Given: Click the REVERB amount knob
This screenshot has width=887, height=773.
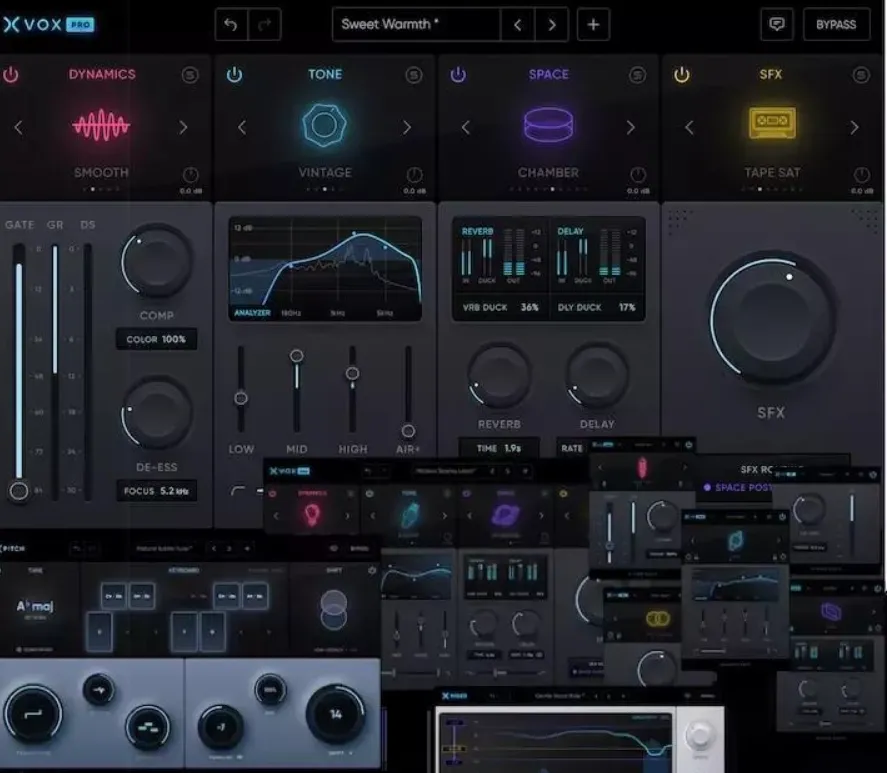Looking at the screenshot, I should (x=500, y=376).
